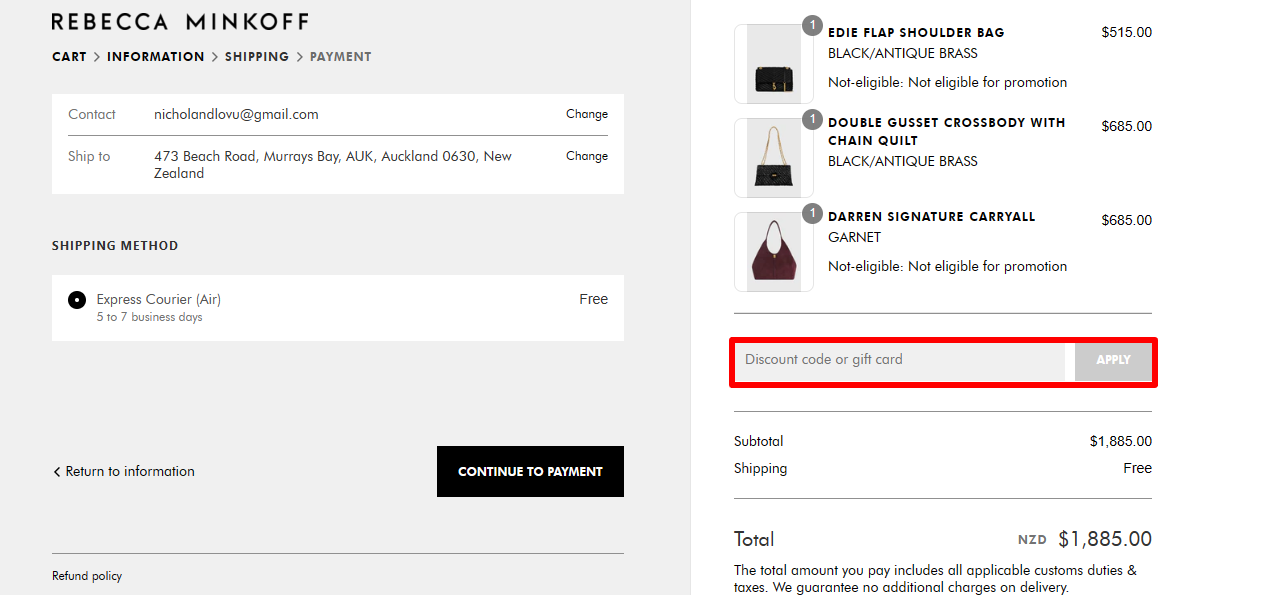Click the back chevron beside Return to information
Screen dimensions: 1265x595
57,471
